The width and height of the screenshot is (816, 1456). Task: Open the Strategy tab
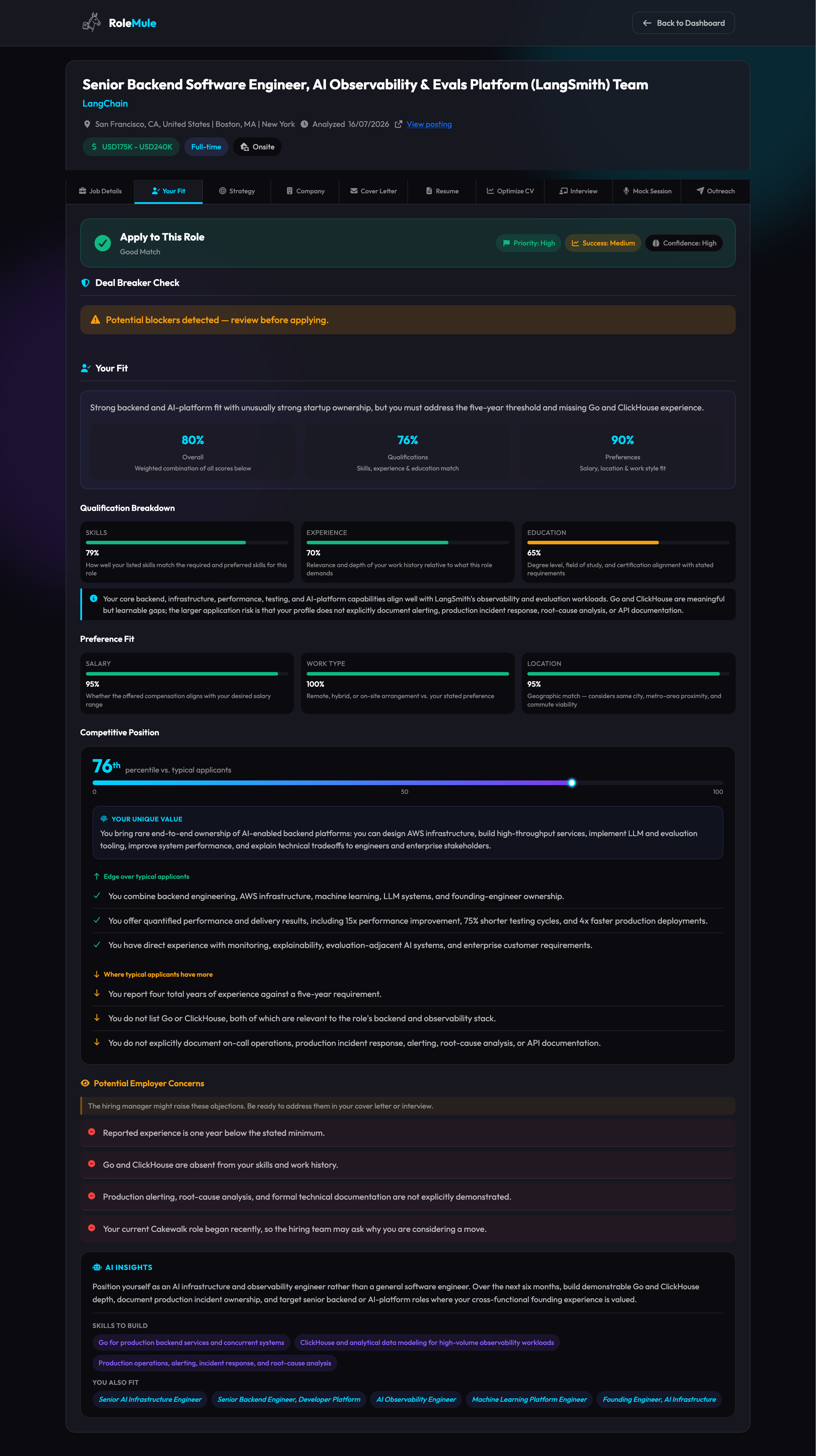point(237,192)
